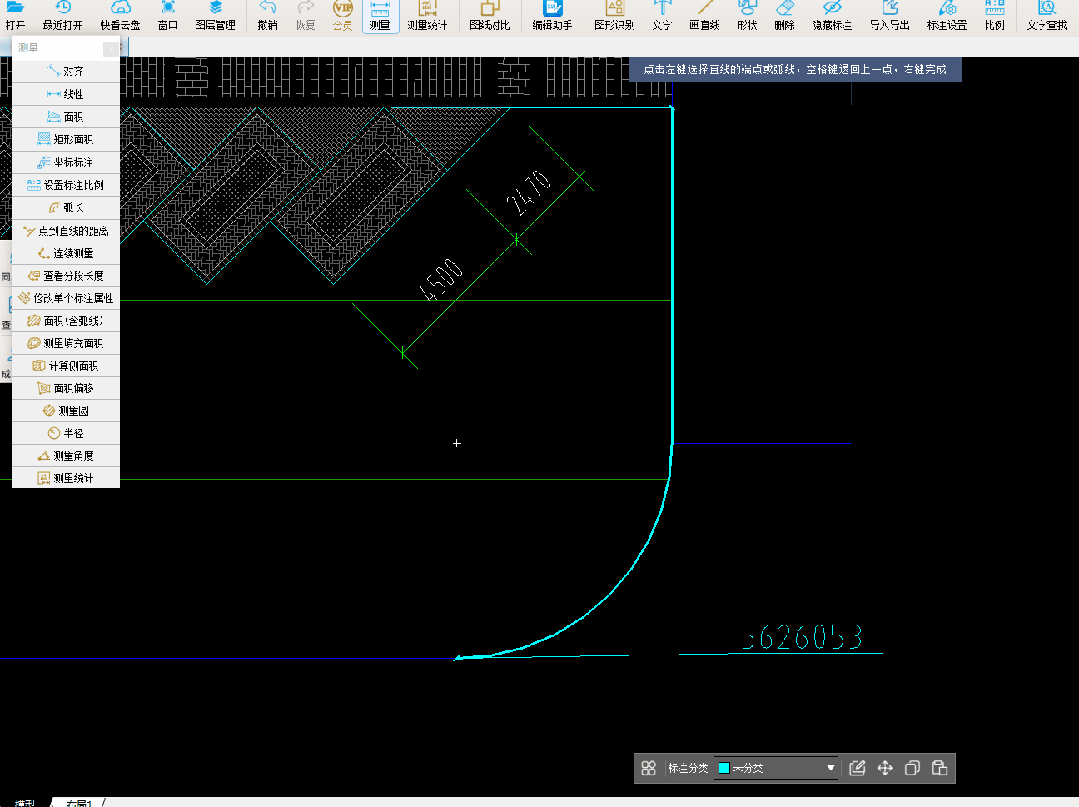Select the 形状 shapes tool

[x=747, y=15]
